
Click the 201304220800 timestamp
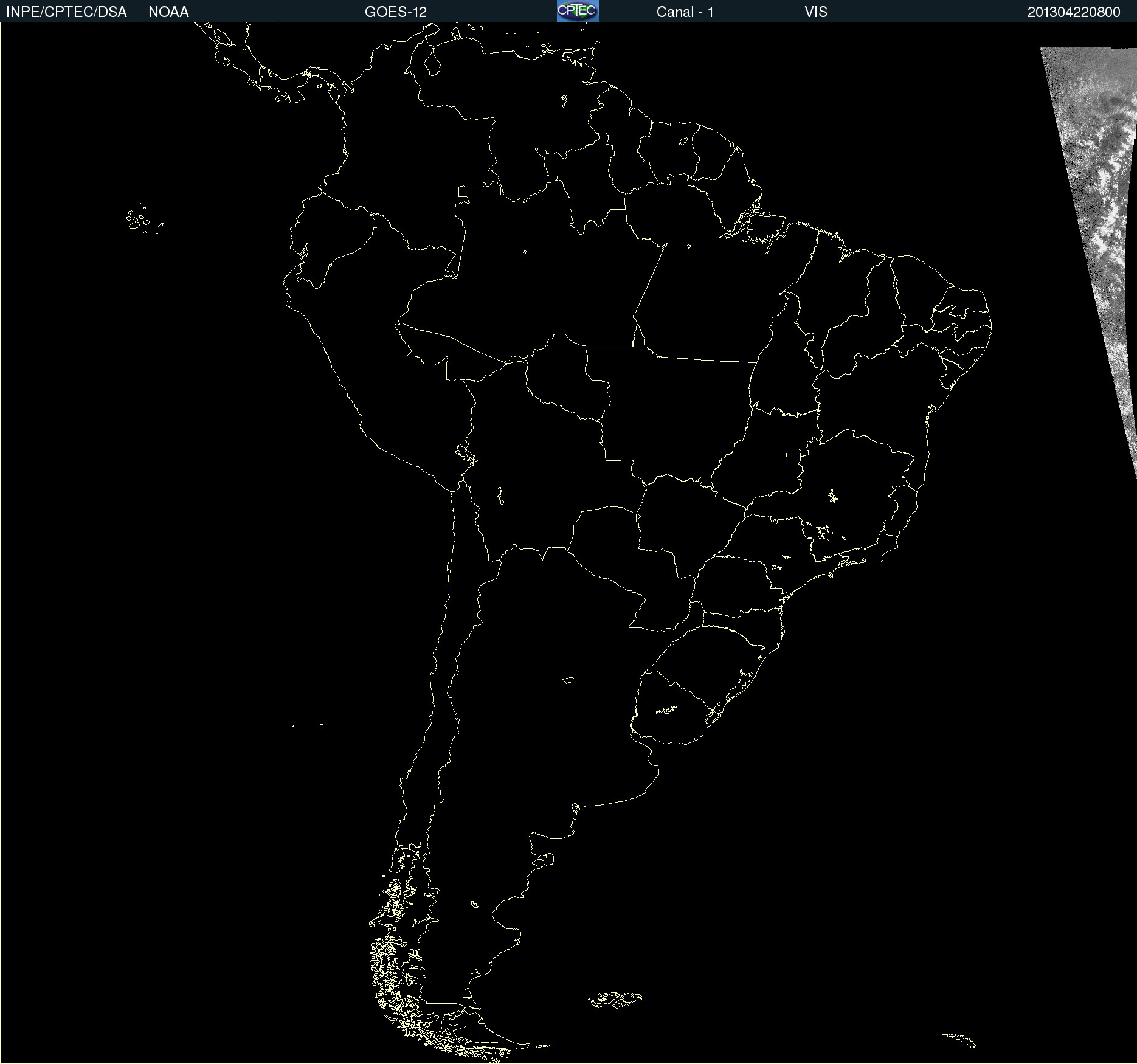(x=1074, y=12)
